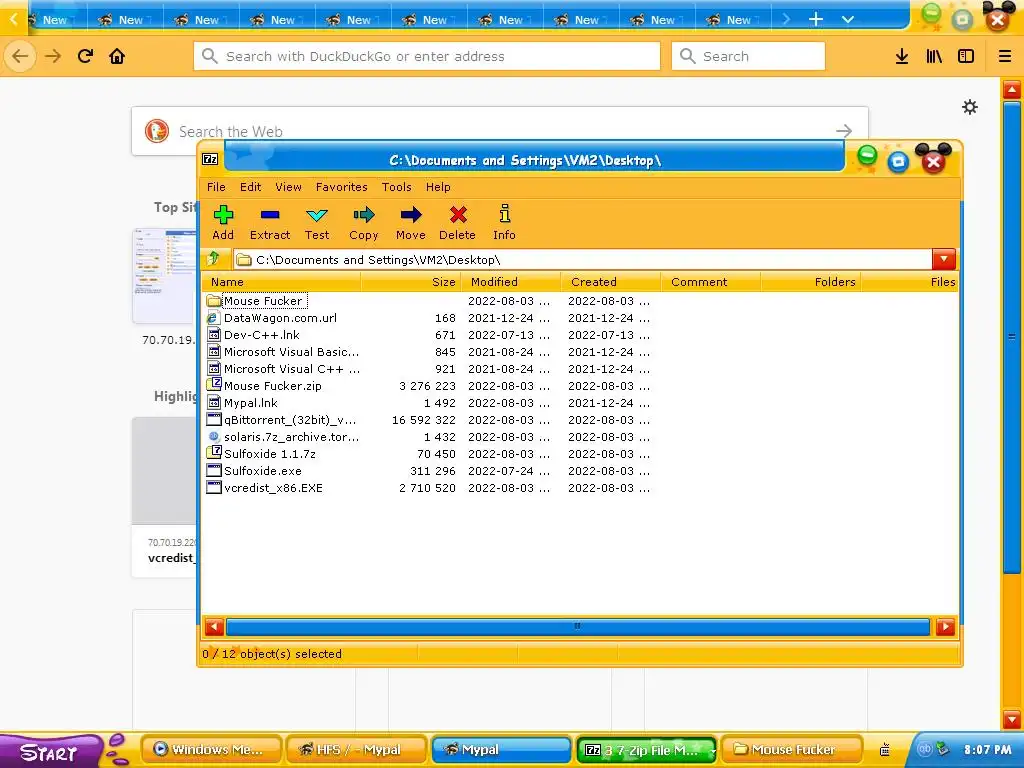Switch to HFS / - Mypal taskbar button
The image size is (1024, 768).
click(357, 750)
